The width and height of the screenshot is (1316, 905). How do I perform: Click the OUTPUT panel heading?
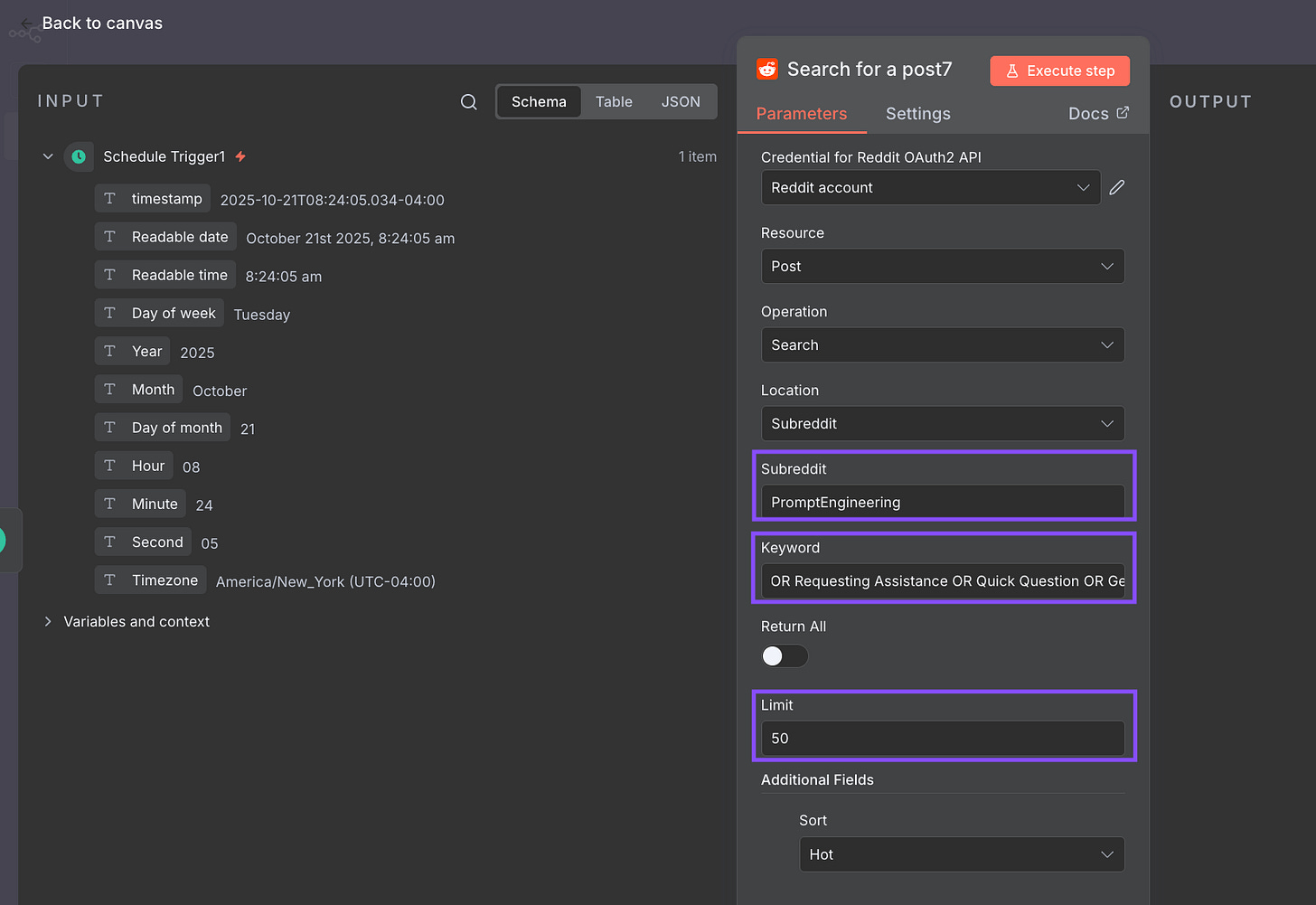coord(1211,102)
